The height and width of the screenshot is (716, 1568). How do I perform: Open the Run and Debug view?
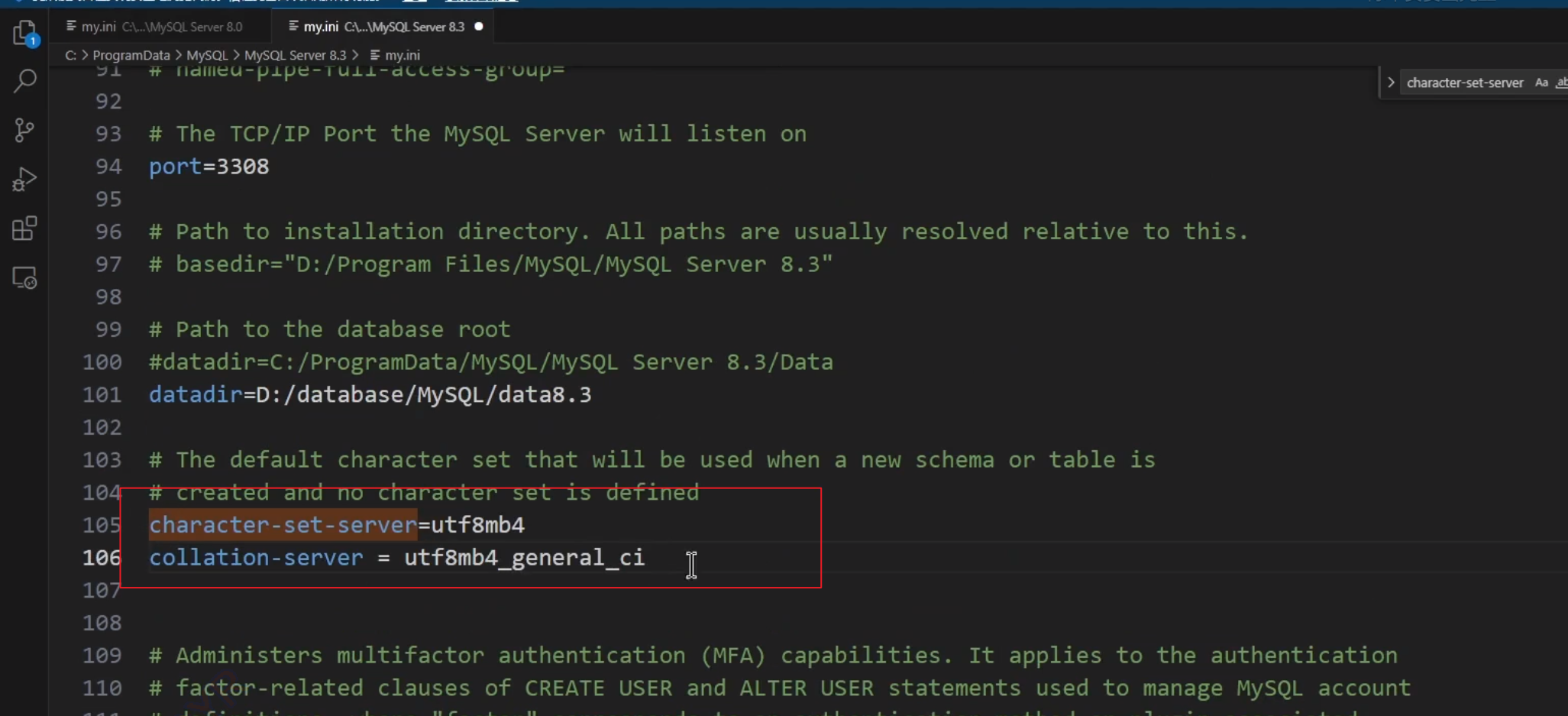click(24, 180)
